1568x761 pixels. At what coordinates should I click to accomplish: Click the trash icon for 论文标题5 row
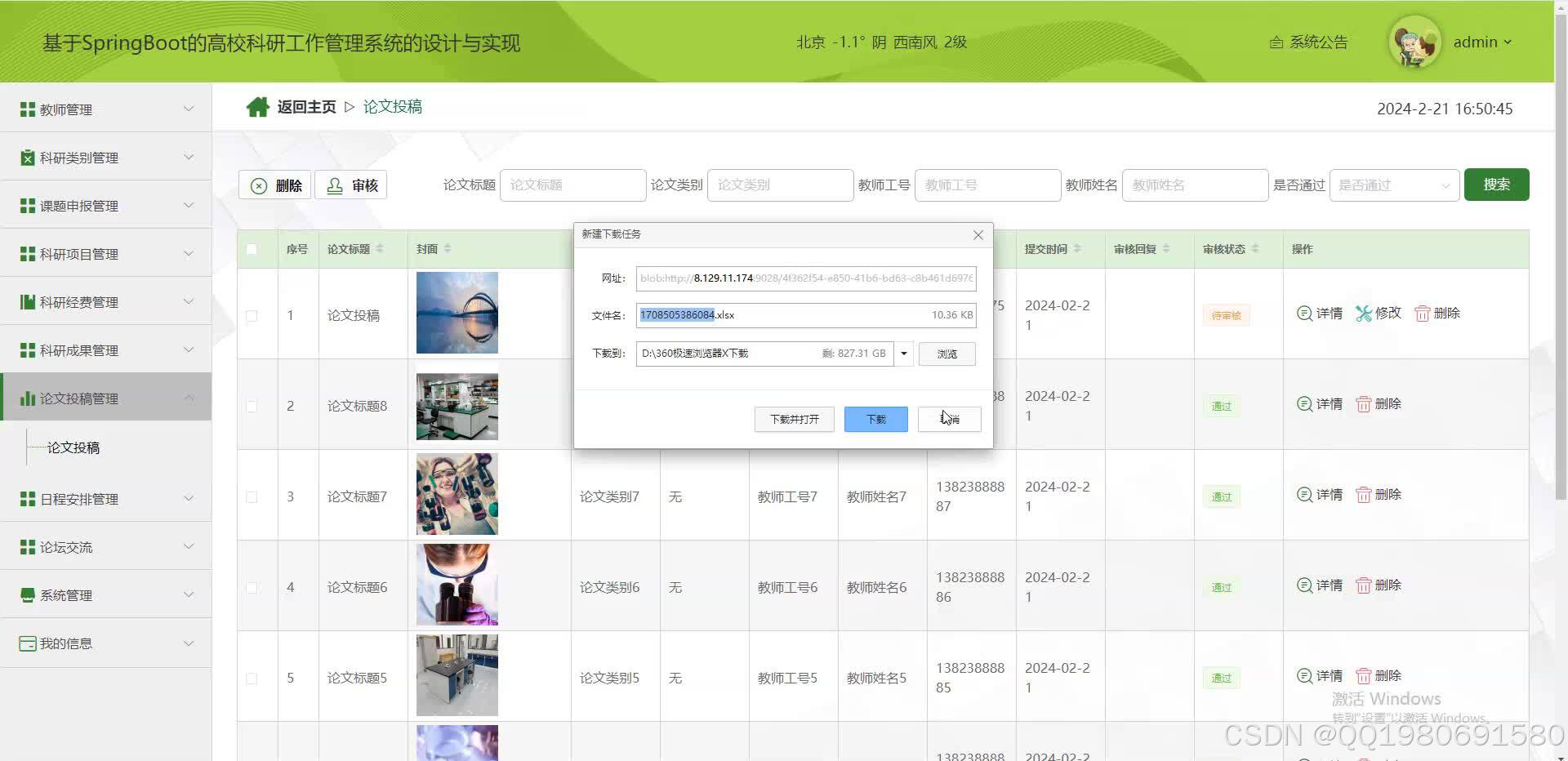(x=1363, y=676)
